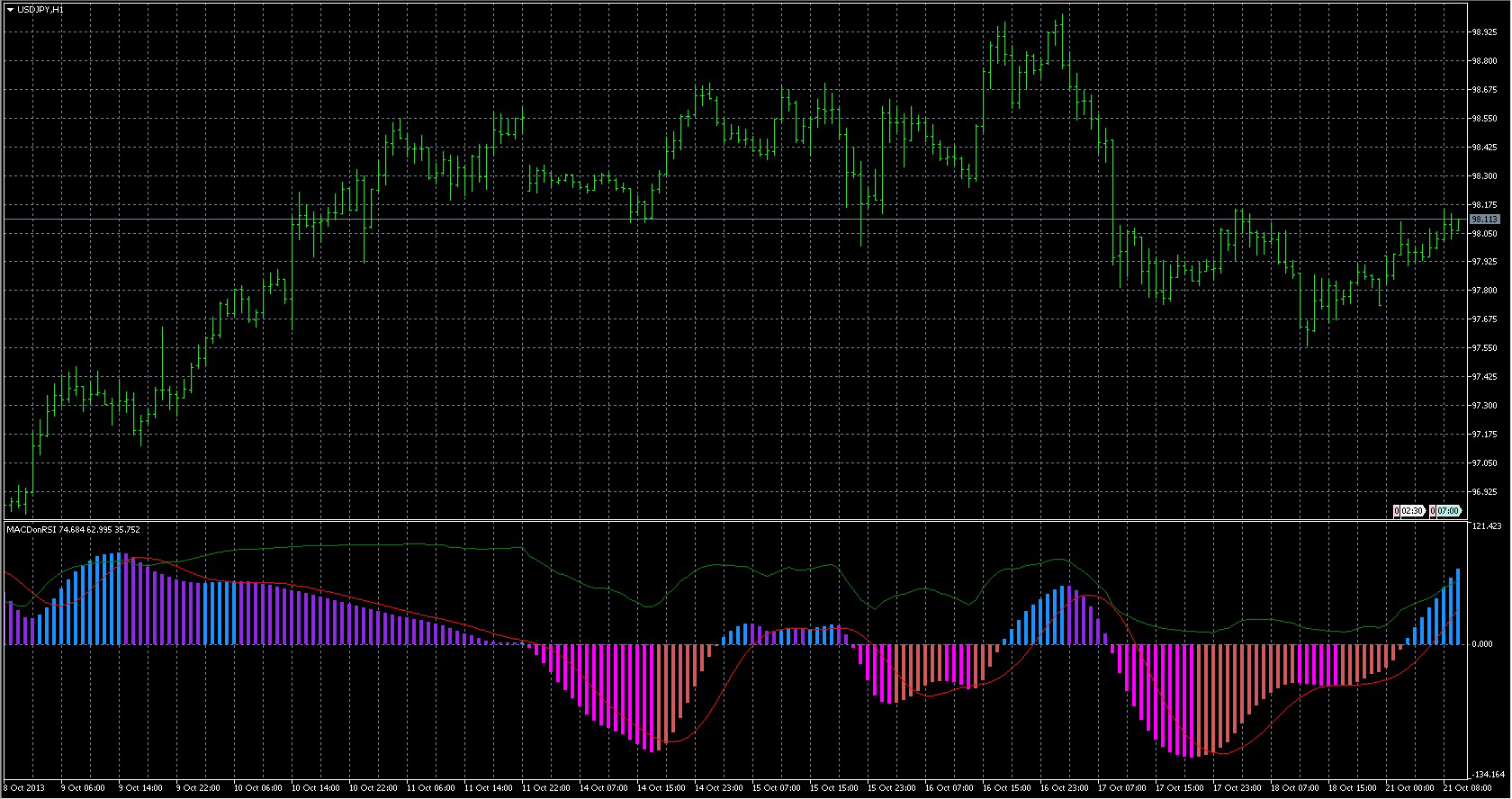Click the 96.925 price axis label
Screen dimensions: 1512x799
pos(1484,492)
